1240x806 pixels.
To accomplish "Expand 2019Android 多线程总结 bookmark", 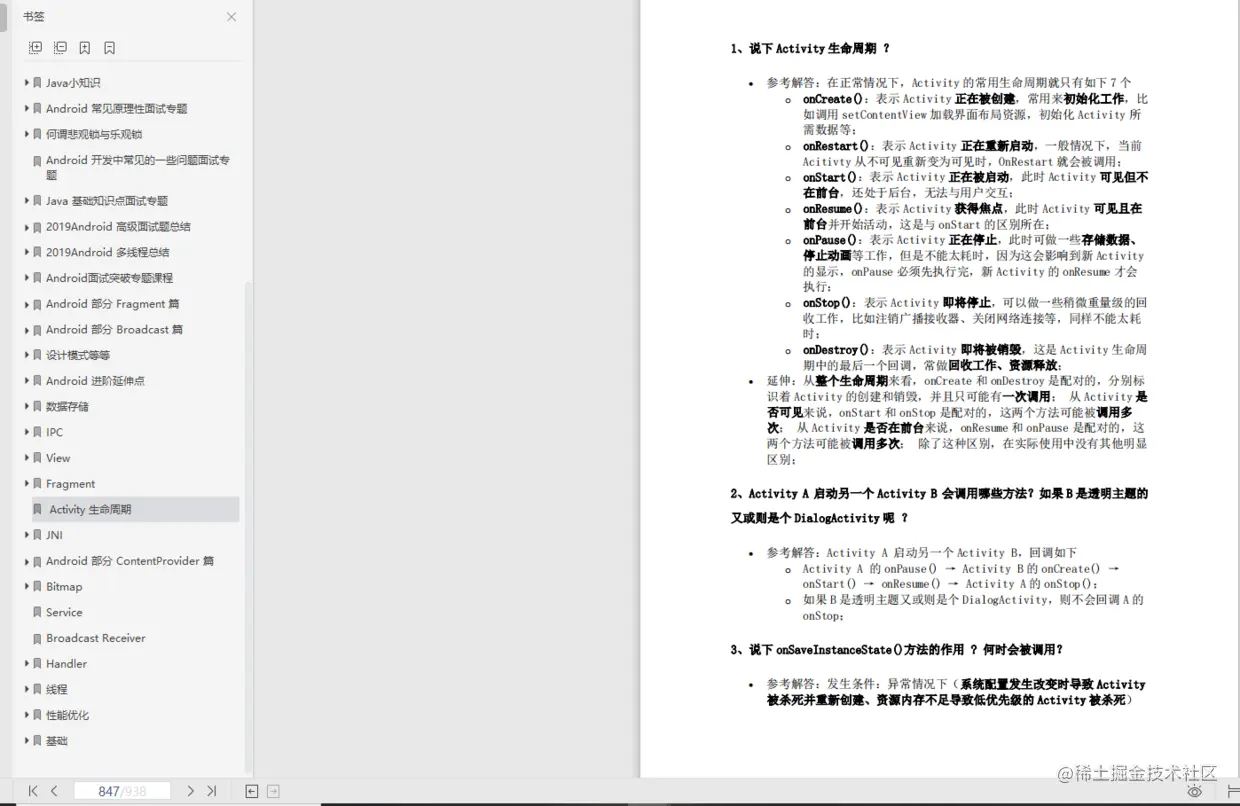I will pos(27,253).
